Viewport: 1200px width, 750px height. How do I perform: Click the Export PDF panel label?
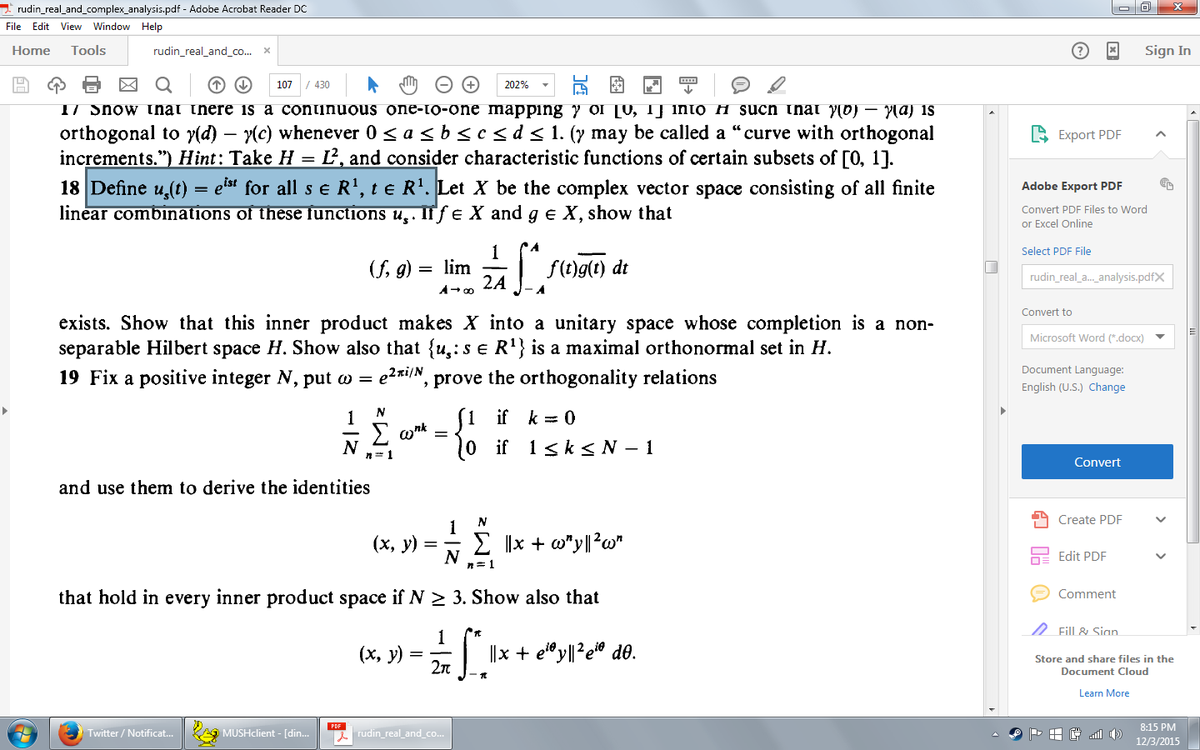[1089, 135]
